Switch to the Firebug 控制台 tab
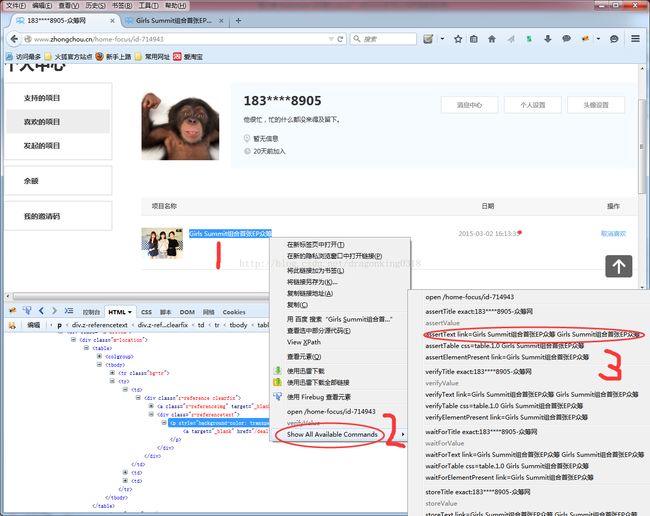 coord(91,312)
